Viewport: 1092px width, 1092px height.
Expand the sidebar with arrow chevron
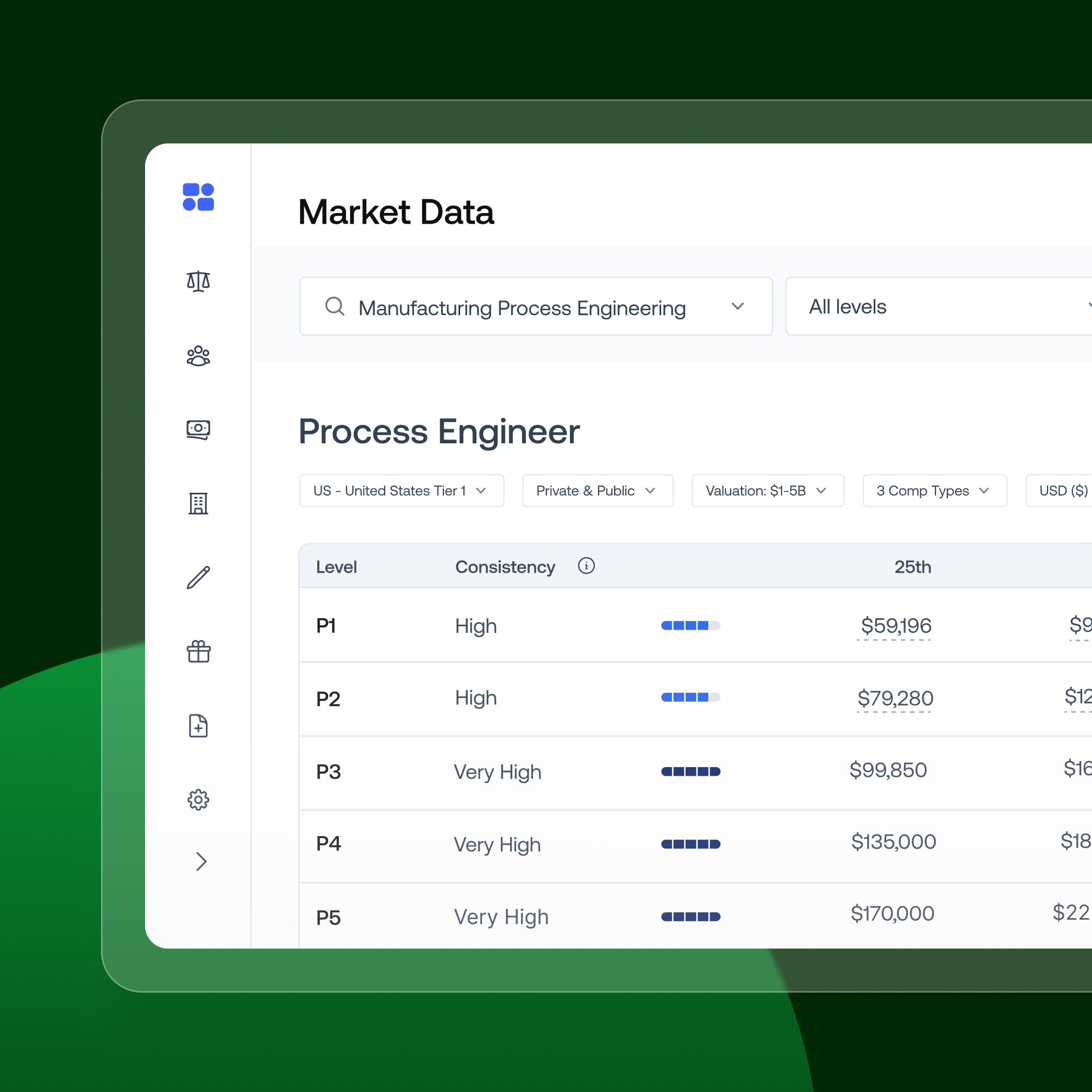pyautogui.click(x=200, y=862)
